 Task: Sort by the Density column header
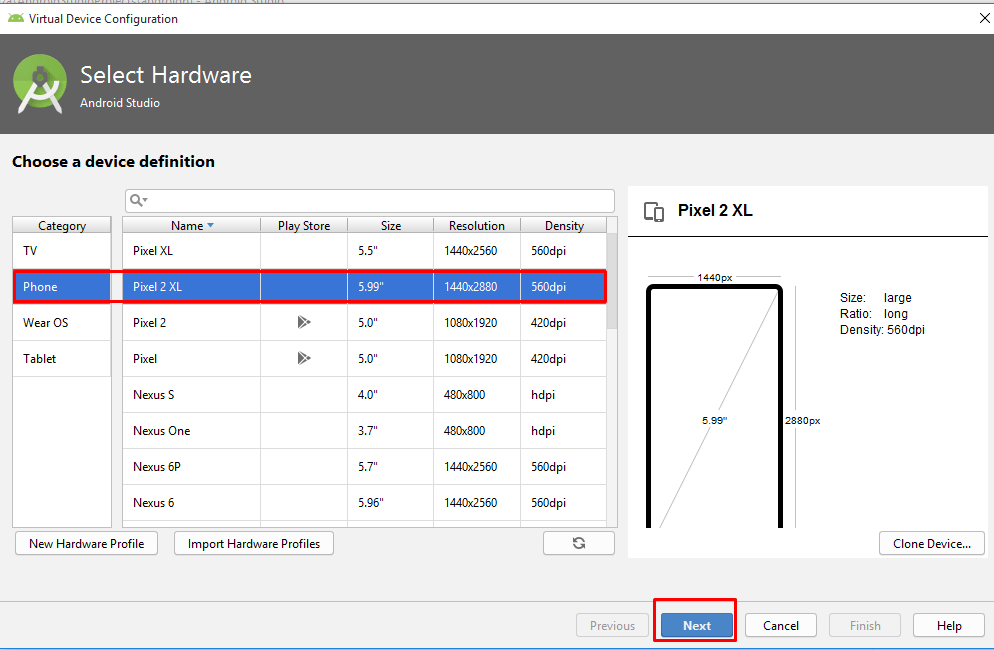(564, 226)
